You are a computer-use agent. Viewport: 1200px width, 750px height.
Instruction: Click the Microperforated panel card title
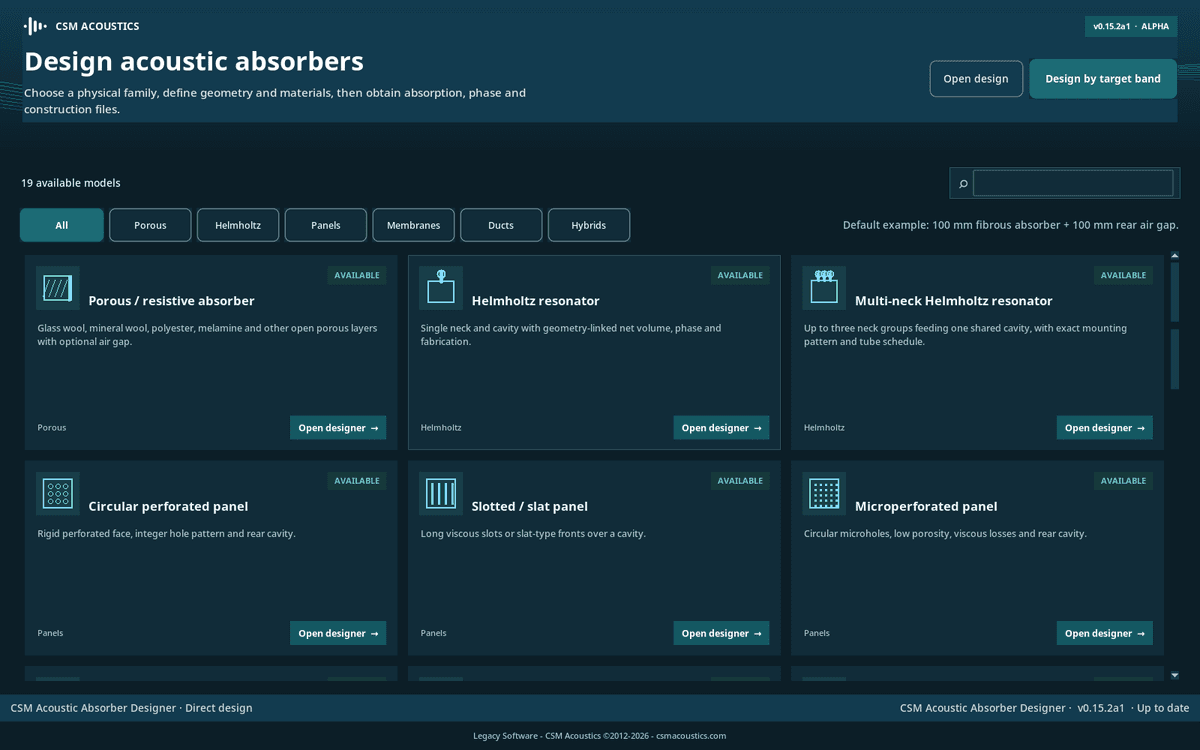pos(926,507)
